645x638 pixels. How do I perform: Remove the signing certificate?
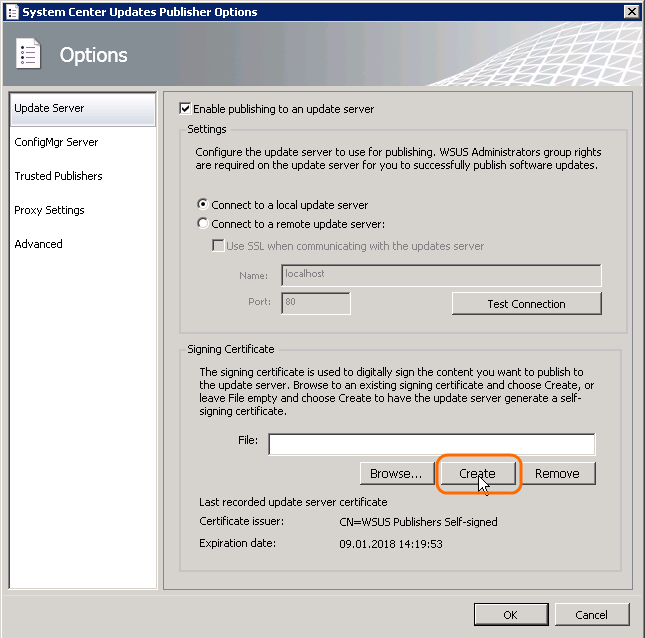tap(557, 473)
